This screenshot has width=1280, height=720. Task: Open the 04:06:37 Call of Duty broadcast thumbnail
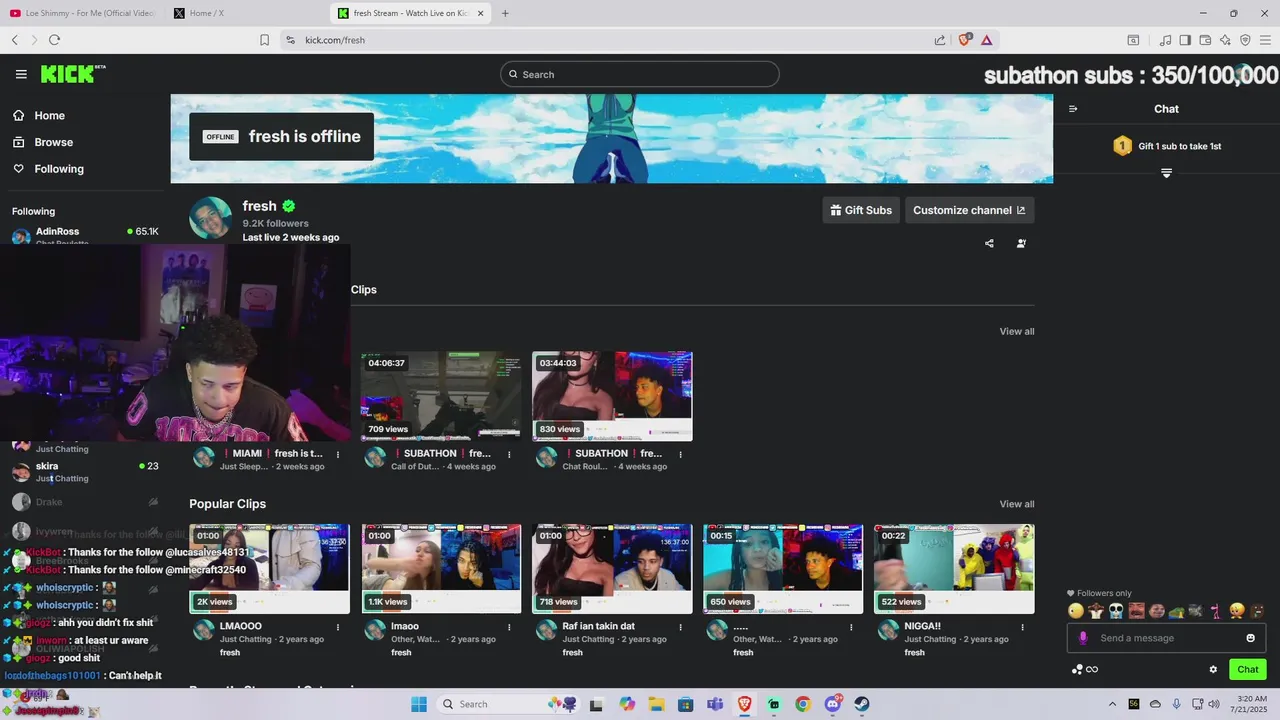[441, 396]
